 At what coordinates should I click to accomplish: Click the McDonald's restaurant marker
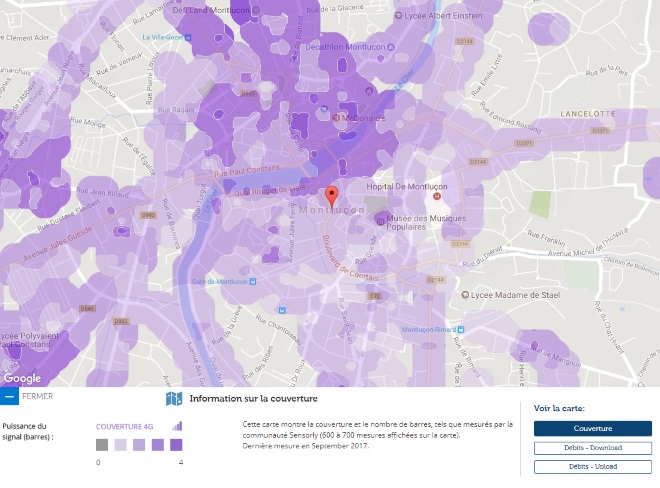(x=336, y=118)
